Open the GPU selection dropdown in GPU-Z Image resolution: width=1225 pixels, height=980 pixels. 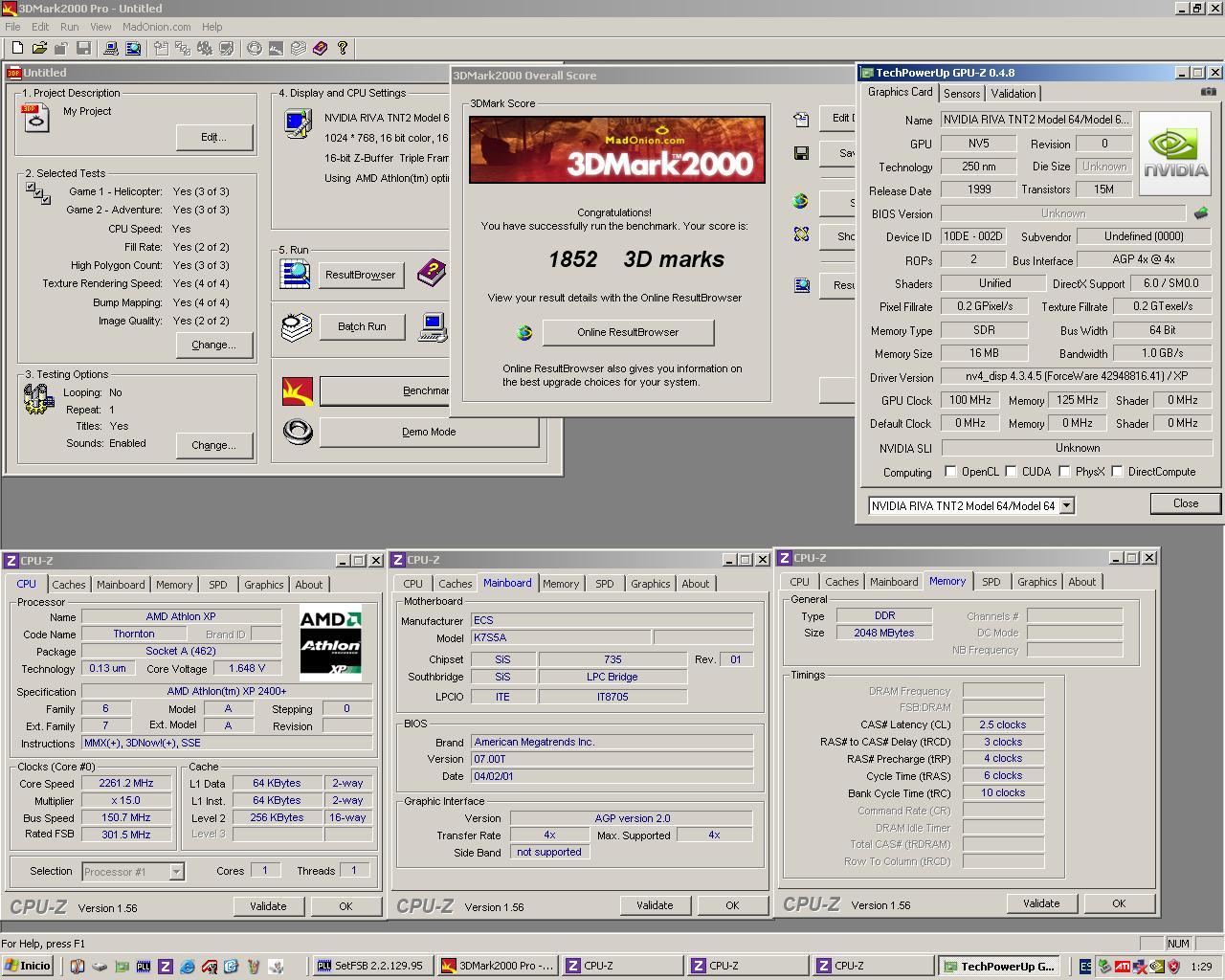[1066, 505]
